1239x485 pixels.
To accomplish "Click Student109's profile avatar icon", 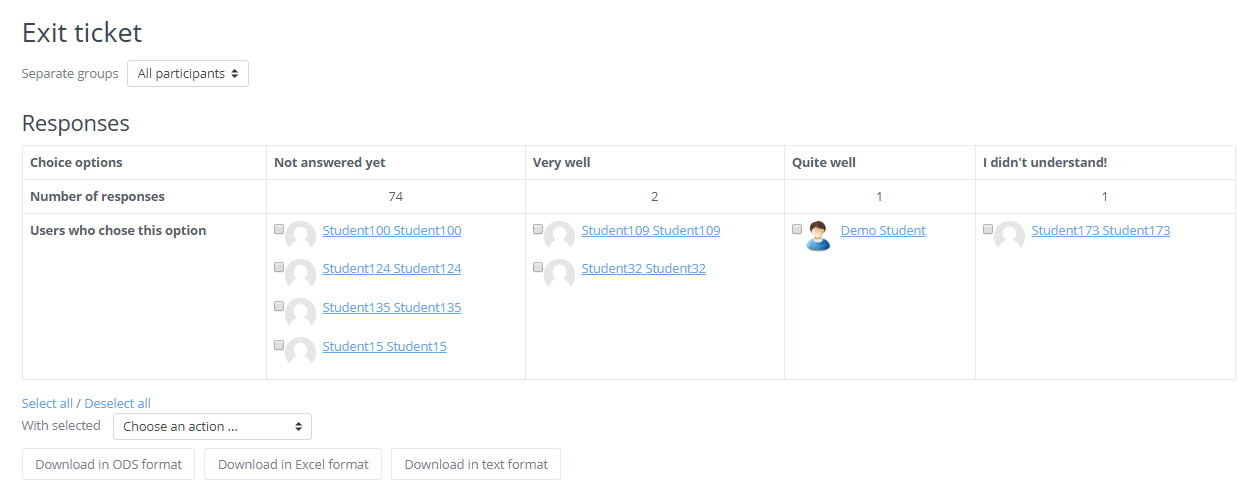I will click(x=559, y=236).
